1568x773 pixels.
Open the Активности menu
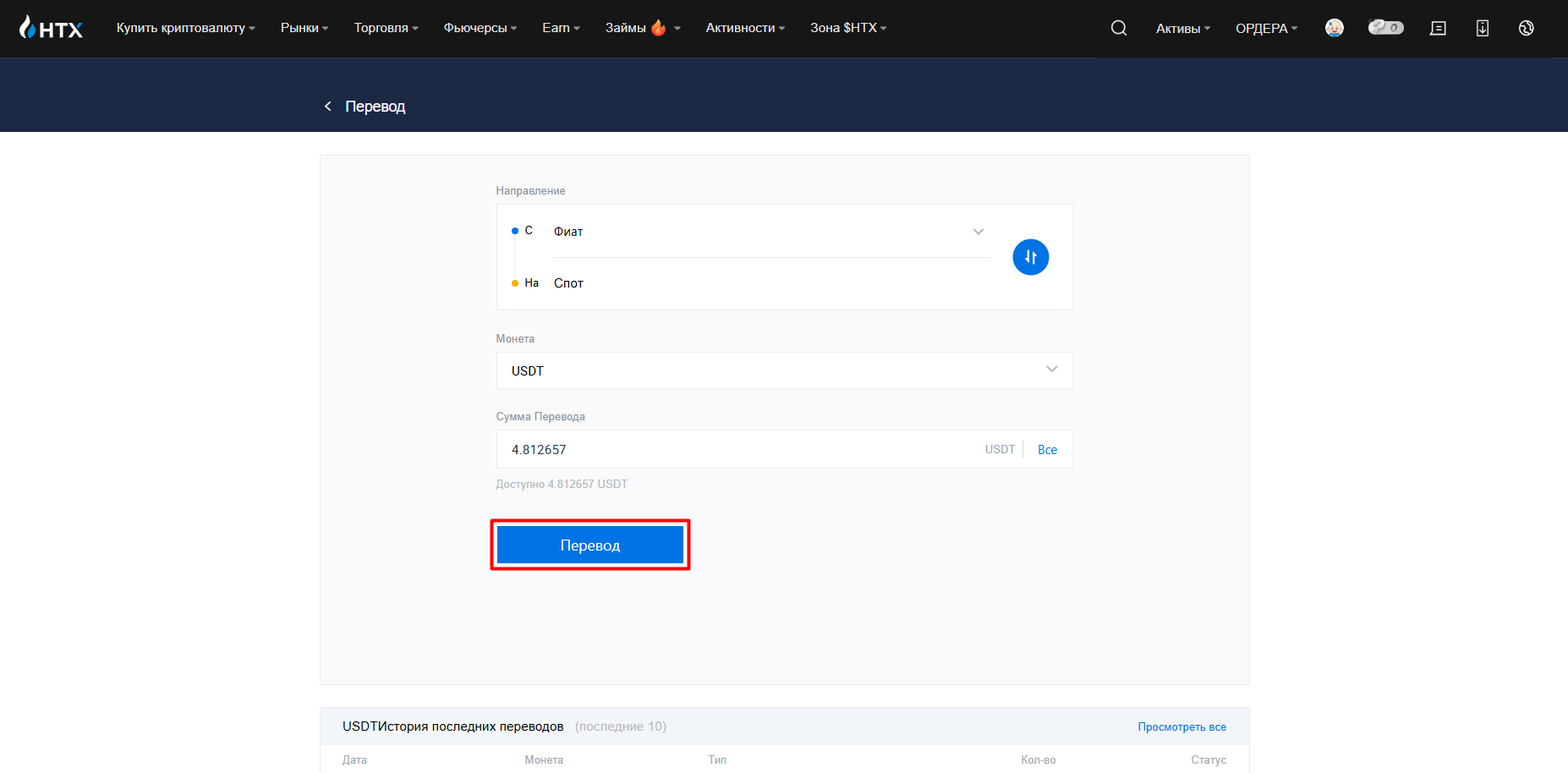pos(746,28)
